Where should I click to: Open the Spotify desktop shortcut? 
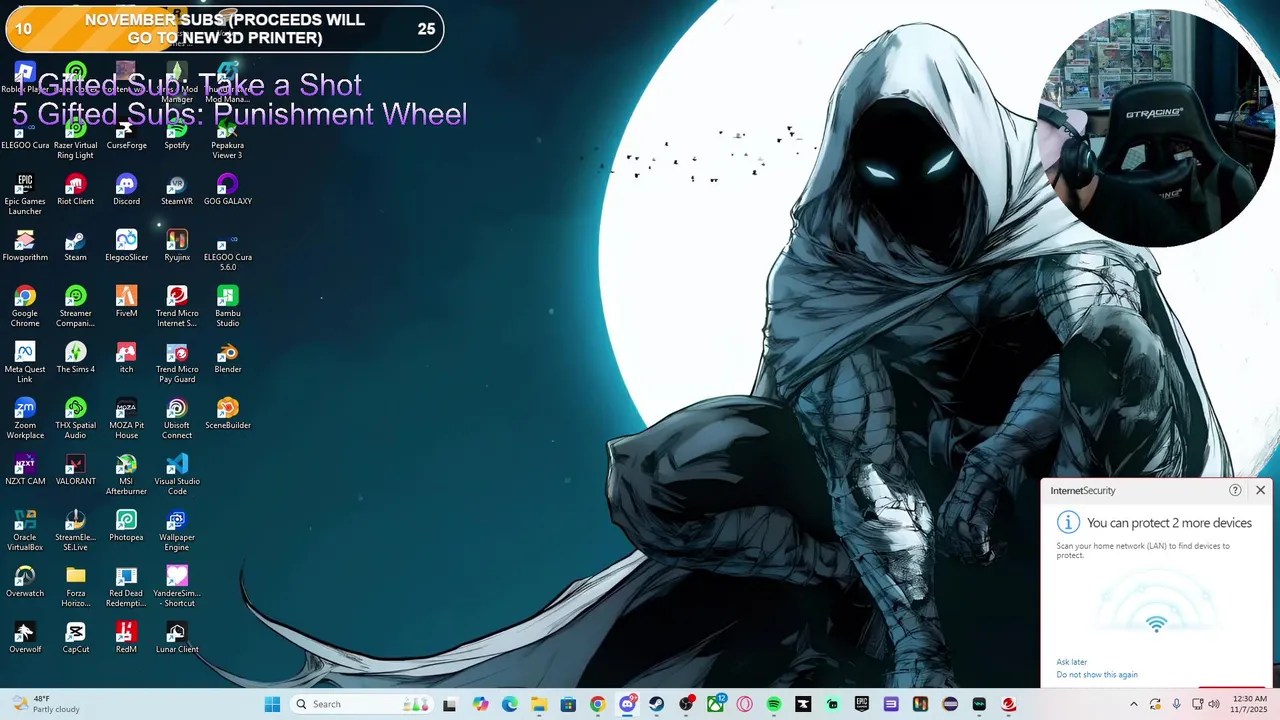(177, 134)
